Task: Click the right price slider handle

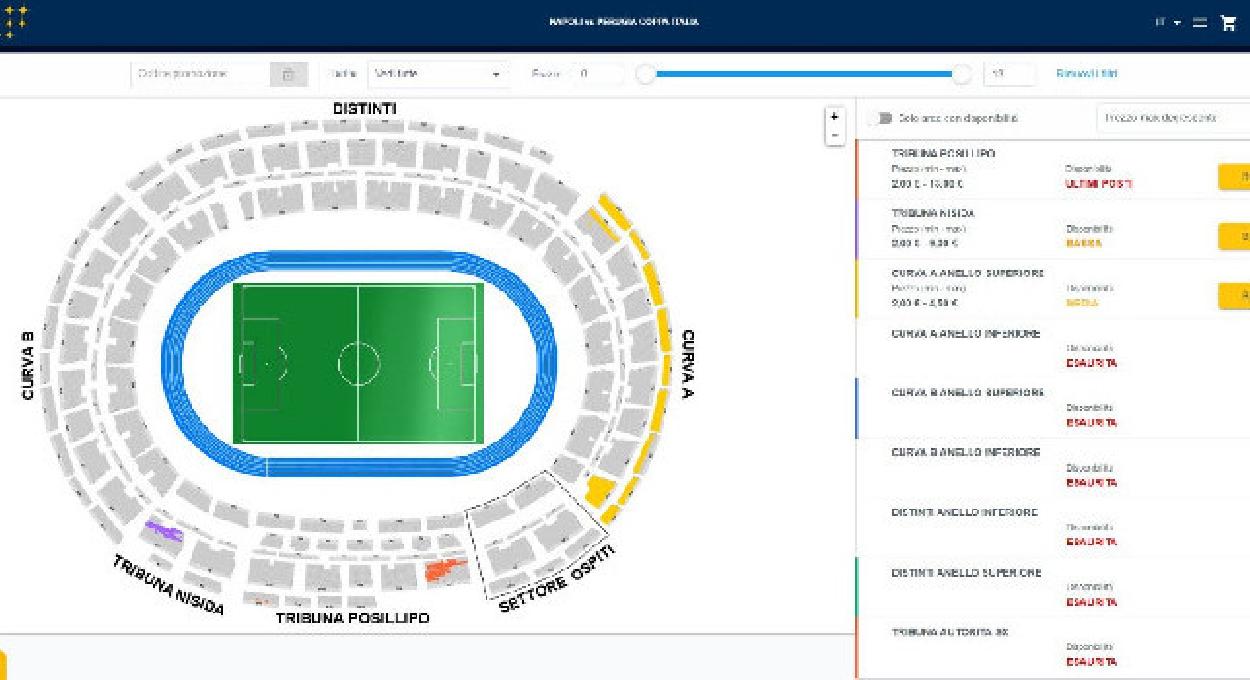Action: point(962,74)
